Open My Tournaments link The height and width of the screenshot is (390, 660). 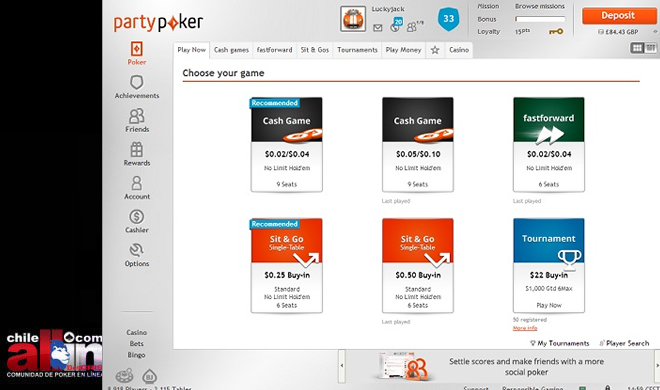click(x=559, y=343)
